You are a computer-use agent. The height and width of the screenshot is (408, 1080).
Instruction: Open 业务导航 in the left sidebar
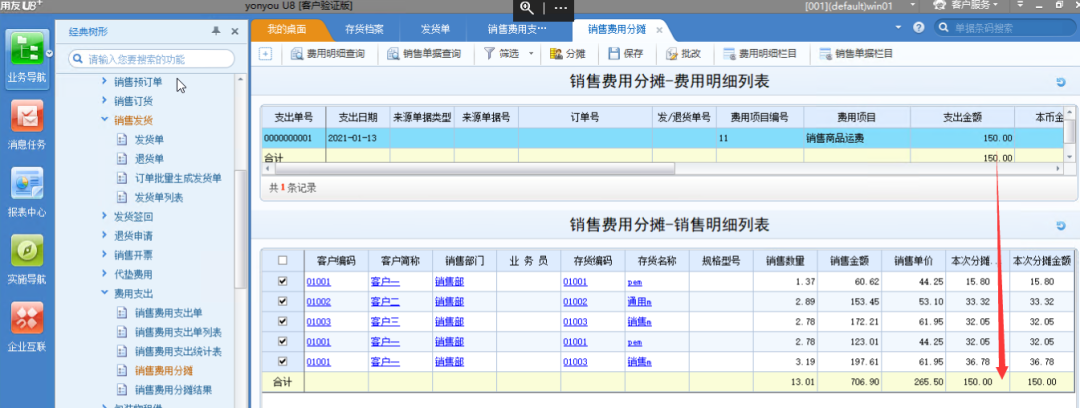pyautogui.click(x=27, y=58)
